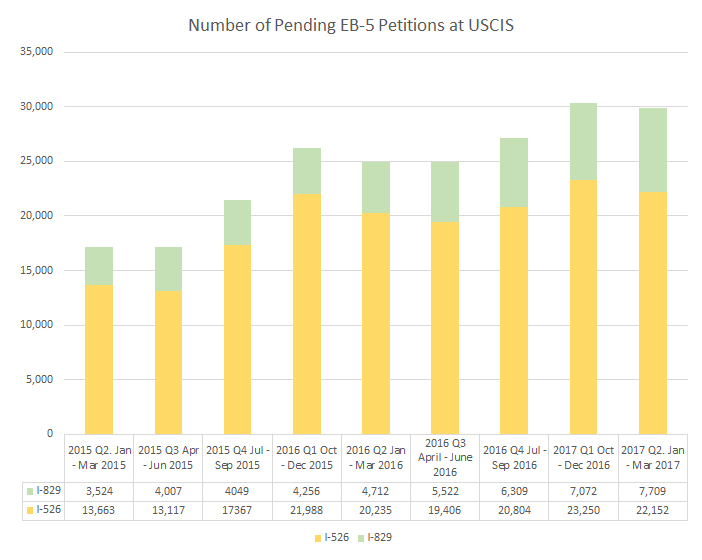The image size is (702, 560).
Task: Click the table cell with value 21,988
Action: coord(306,512)
